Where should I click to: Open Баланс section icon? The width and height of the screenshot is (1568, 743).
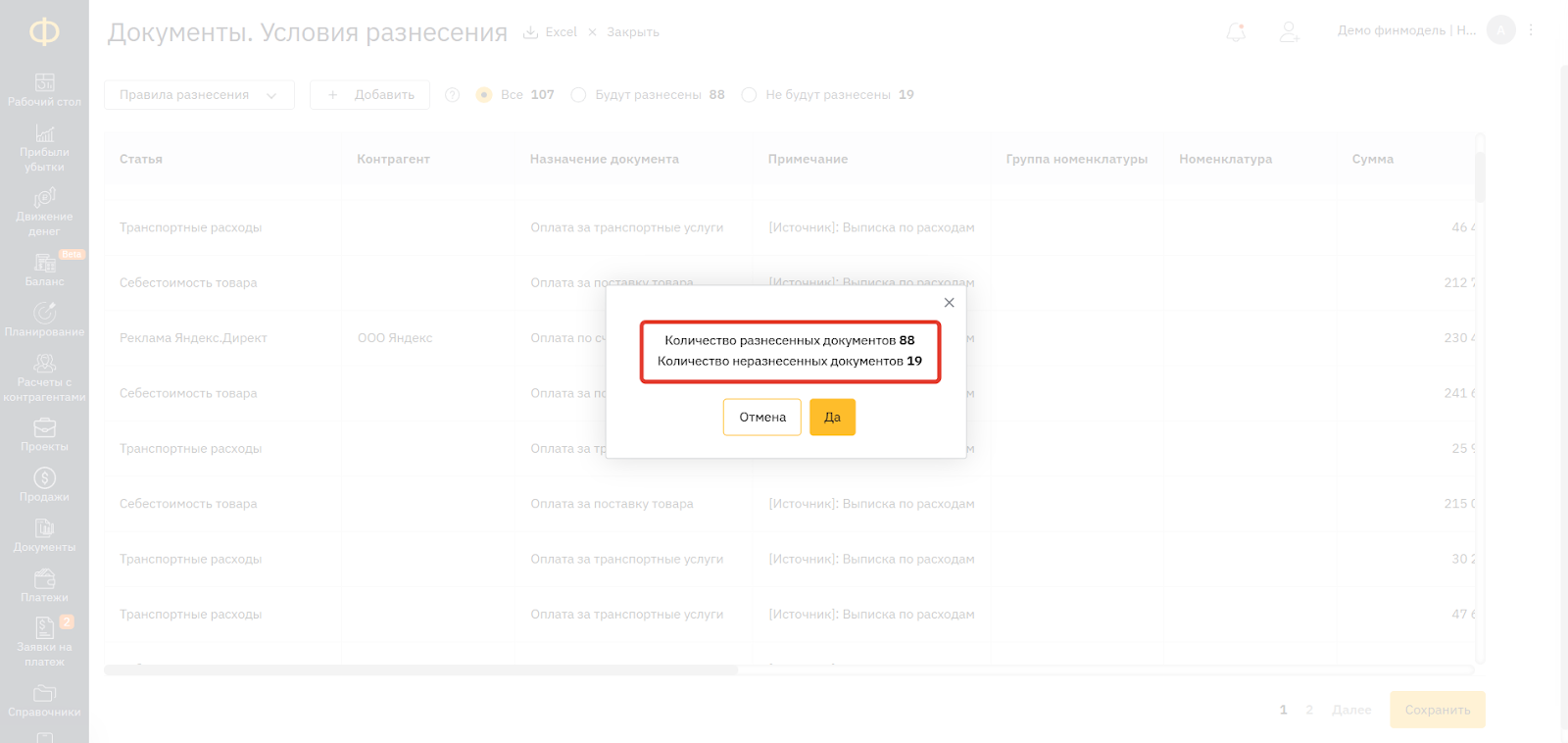(44, 263)
